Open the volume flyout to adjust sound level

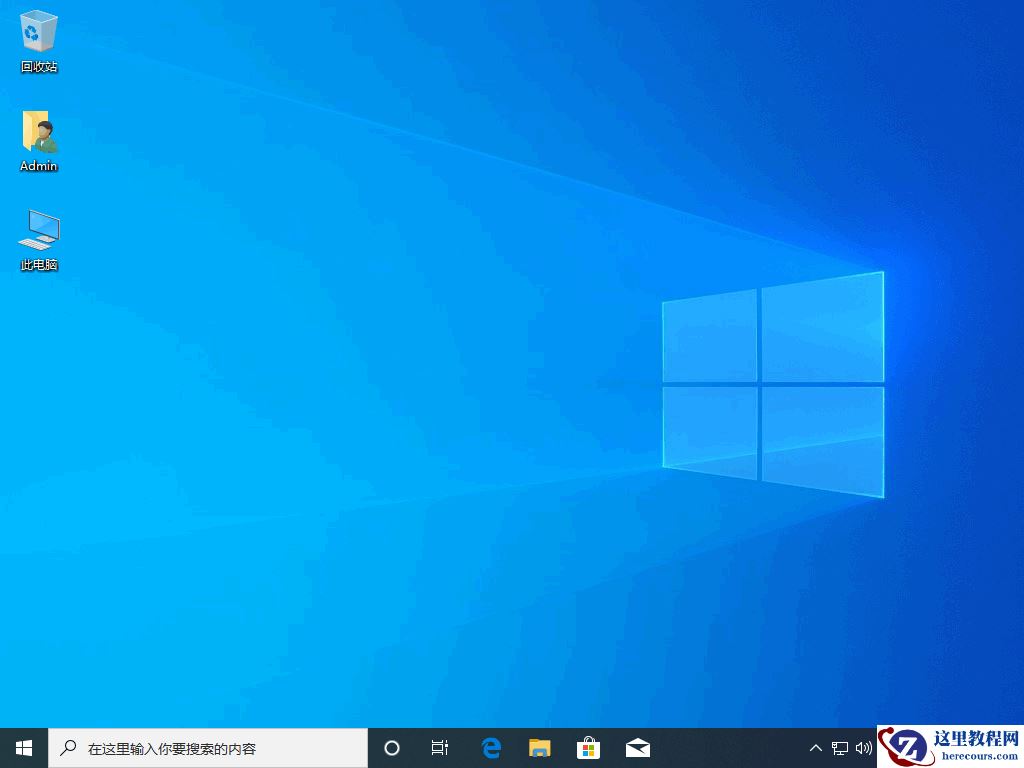(x=863, y=748)
